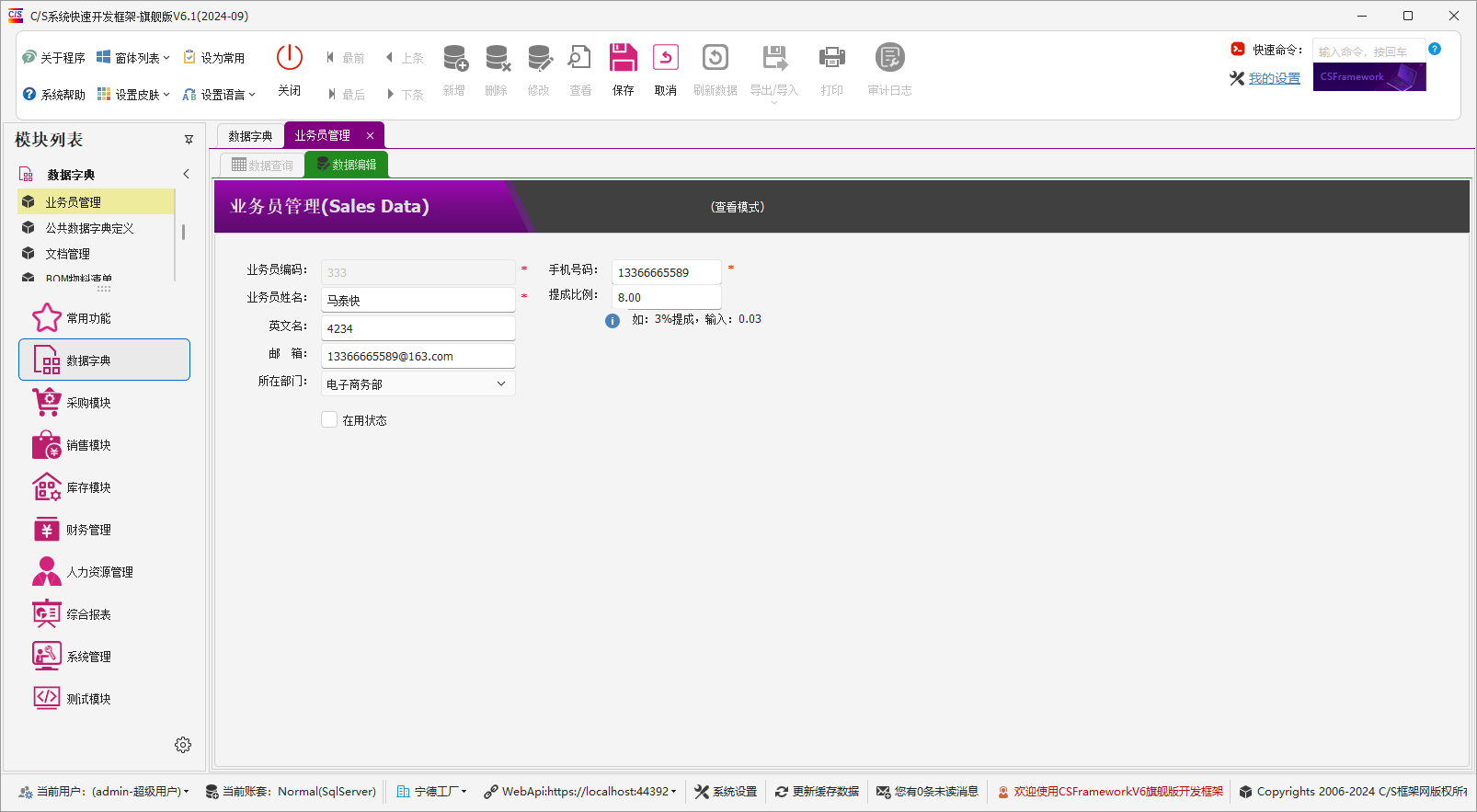Screen dimensions: 1477x812
Task: Open Financial management (财务管理) module
Action: tap(104, 529)
